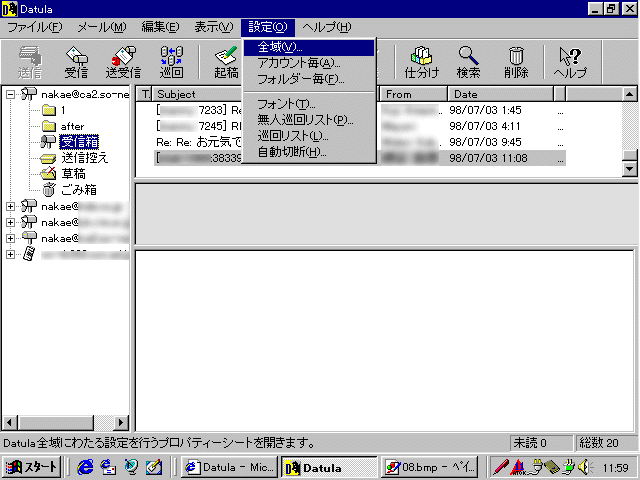Sort by the Date column header
Viewport: 640px width, 480px height.
(500, 94)
